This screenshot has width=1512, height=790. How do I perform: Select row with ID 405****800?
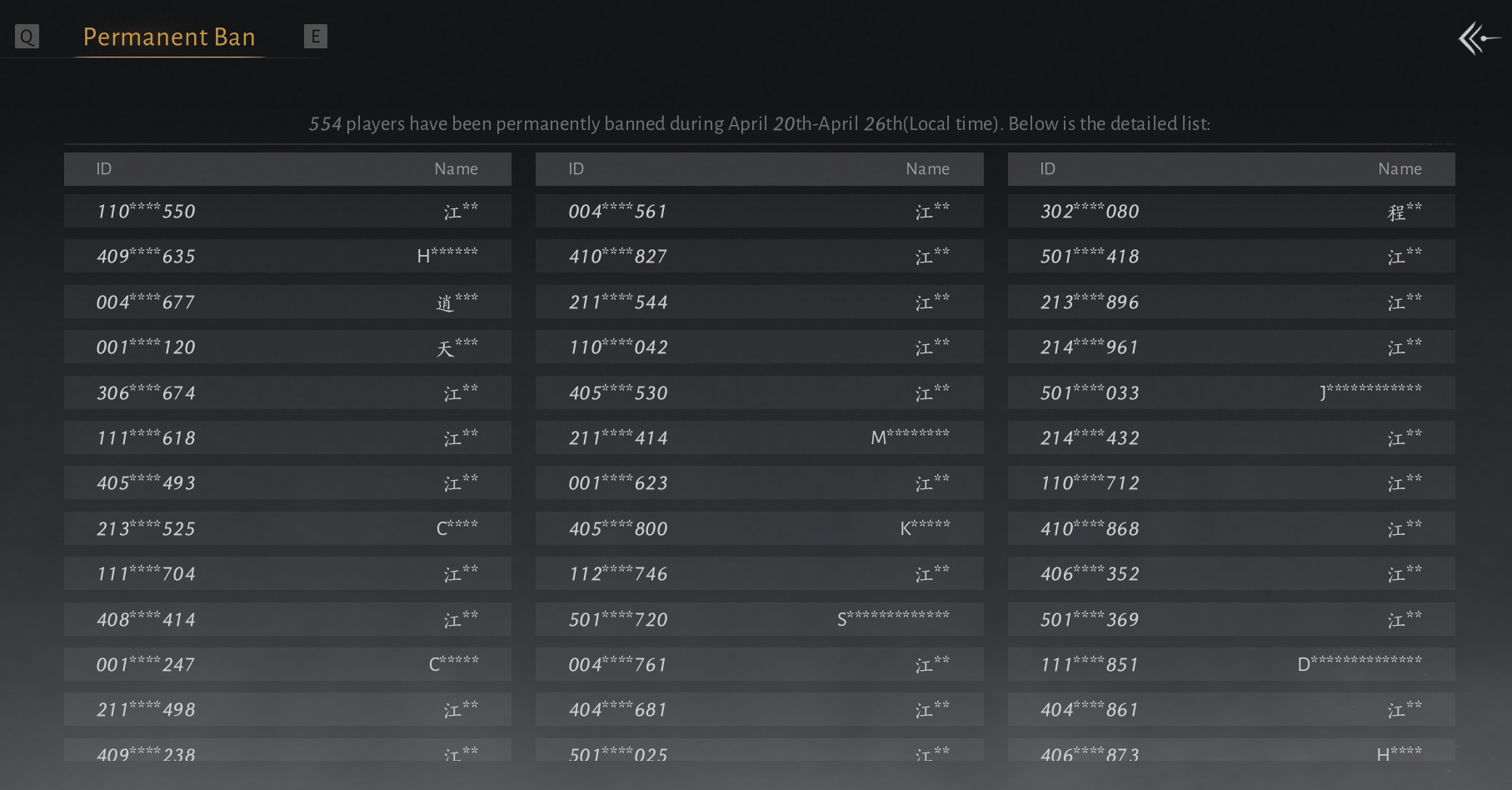[x=759, y=528]
